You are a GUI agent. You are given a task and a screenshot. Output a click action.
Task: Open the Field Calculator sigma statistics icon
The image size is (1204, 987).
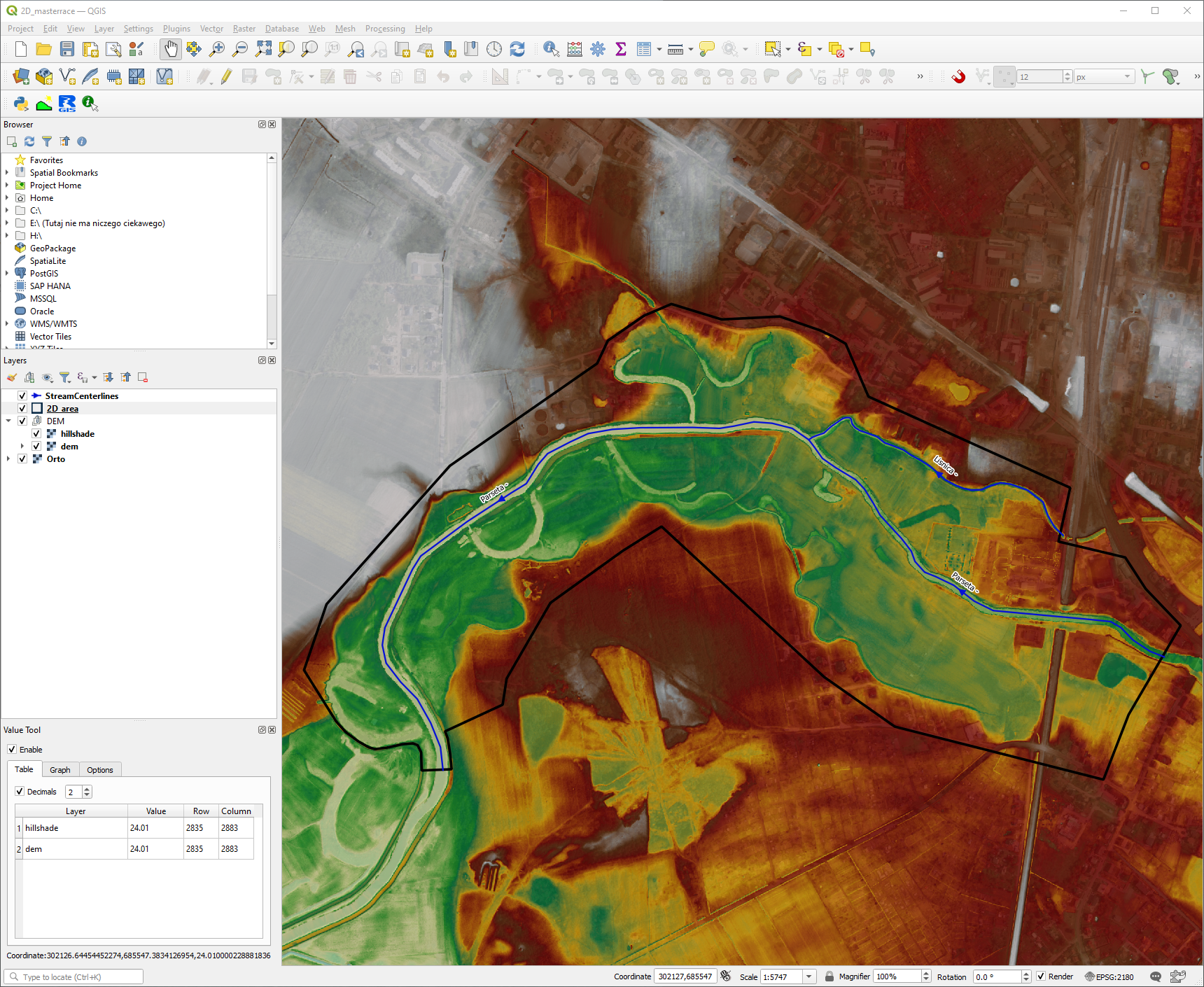pos(620,49)
